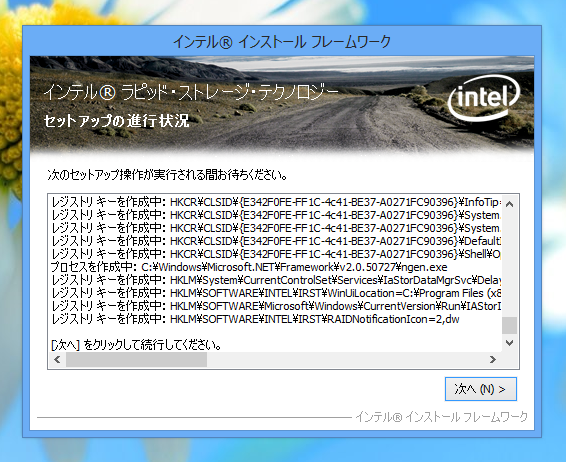Select the CLSID InfoTip registry log line
This screenshot has height=462, width=566.
point(276,202)
